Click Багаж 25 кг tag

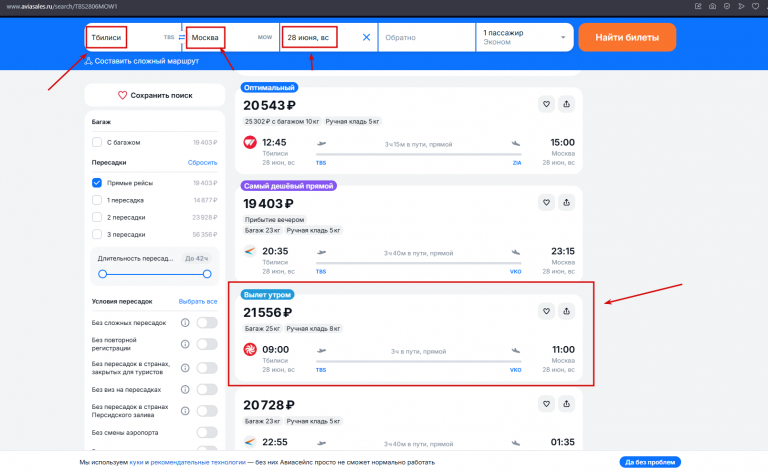point(263,329)
